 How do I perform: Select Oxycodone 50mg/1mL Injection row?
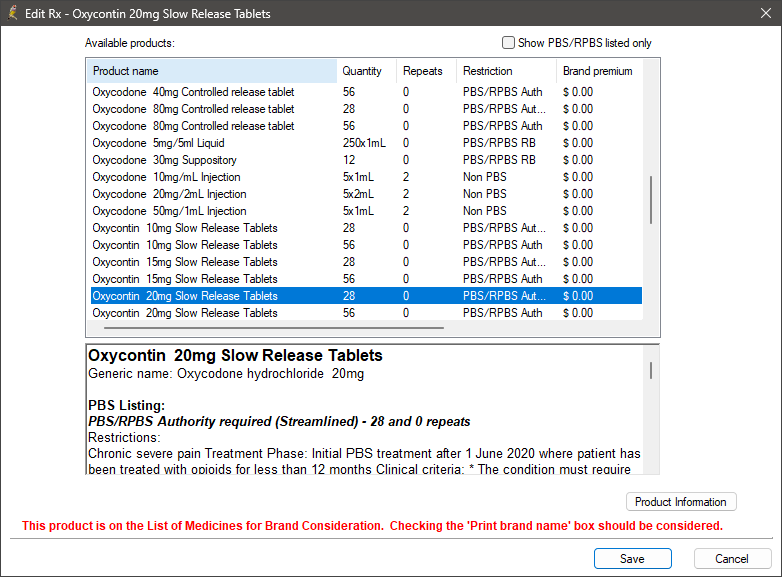tap(366, 211)
